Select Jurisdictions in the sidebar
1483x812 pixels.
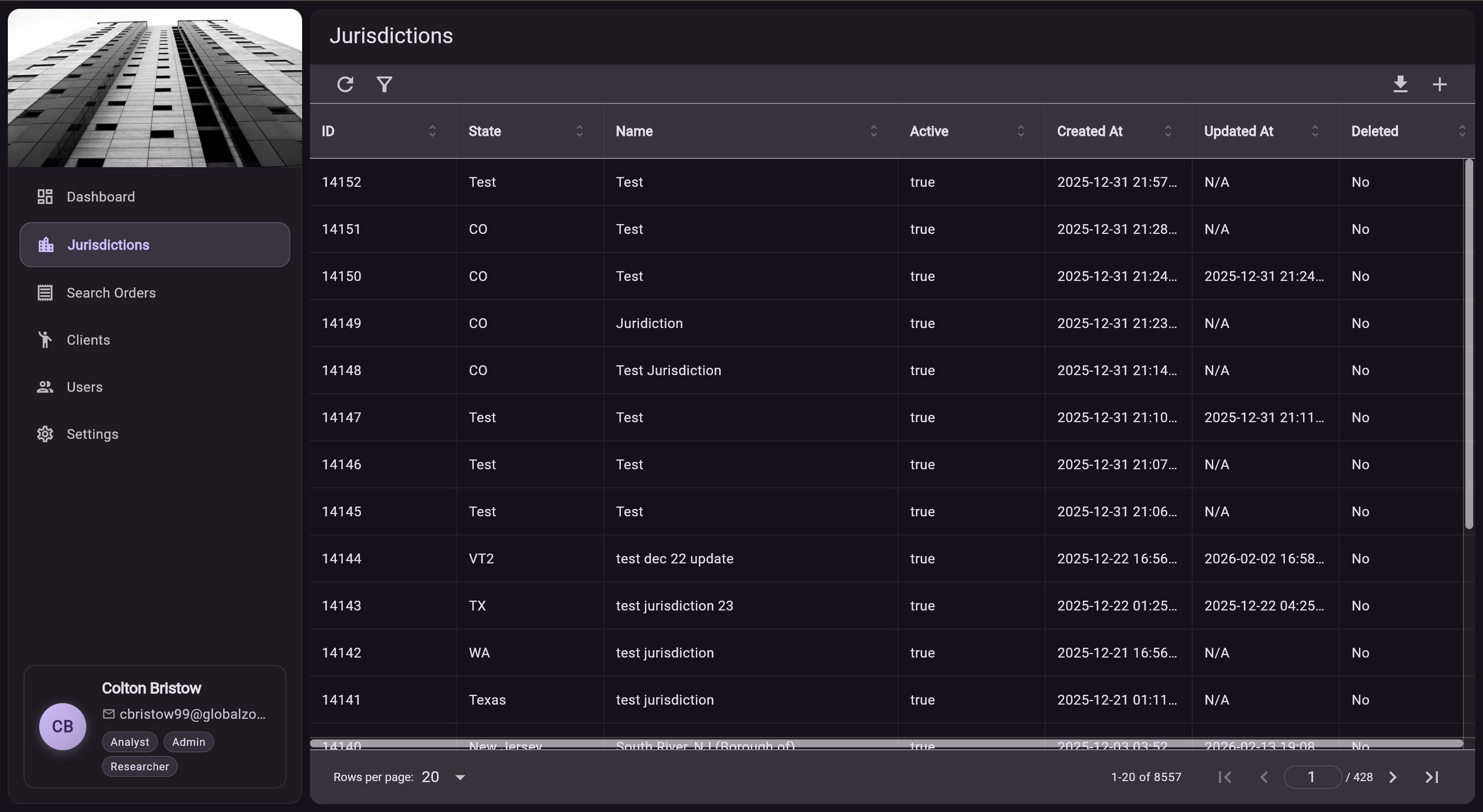(x=108, y=245)
